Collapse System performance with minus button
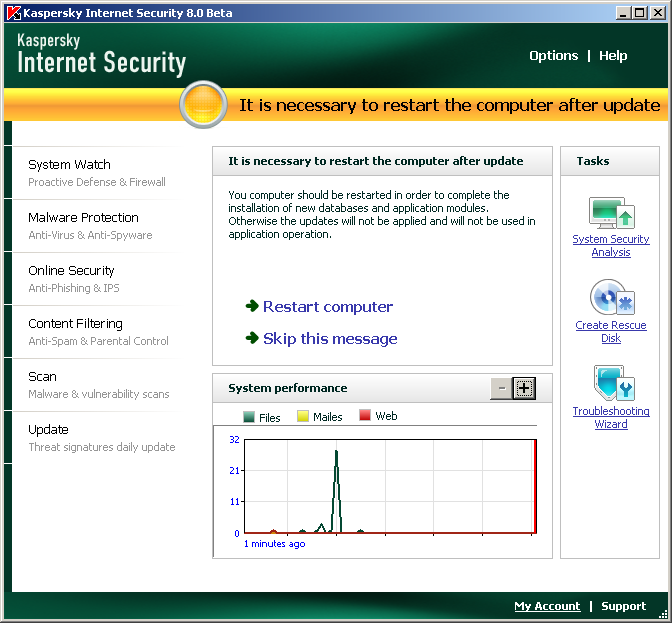Image resolution: width=672 pixels, height=623 pixels. (x=501, y=388)
